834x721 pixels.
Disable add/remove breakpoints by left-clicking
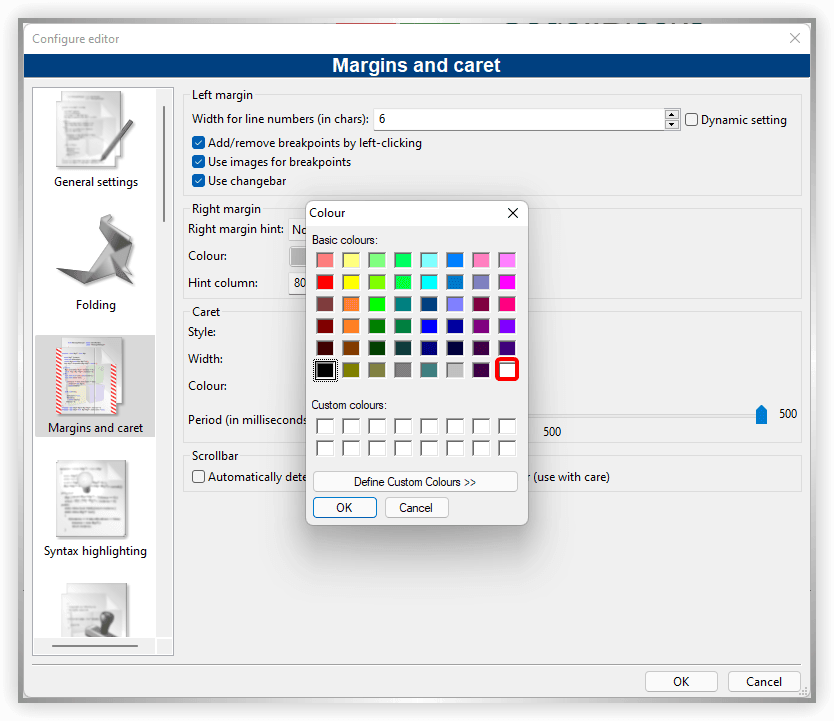pos(198,142)
